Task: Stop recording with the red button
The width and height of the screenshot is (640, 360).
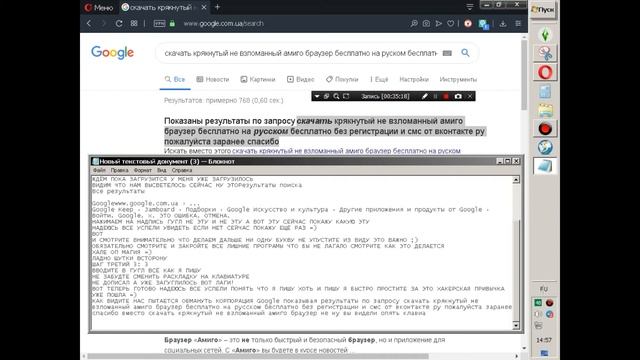Action: [x=446, y=96]
